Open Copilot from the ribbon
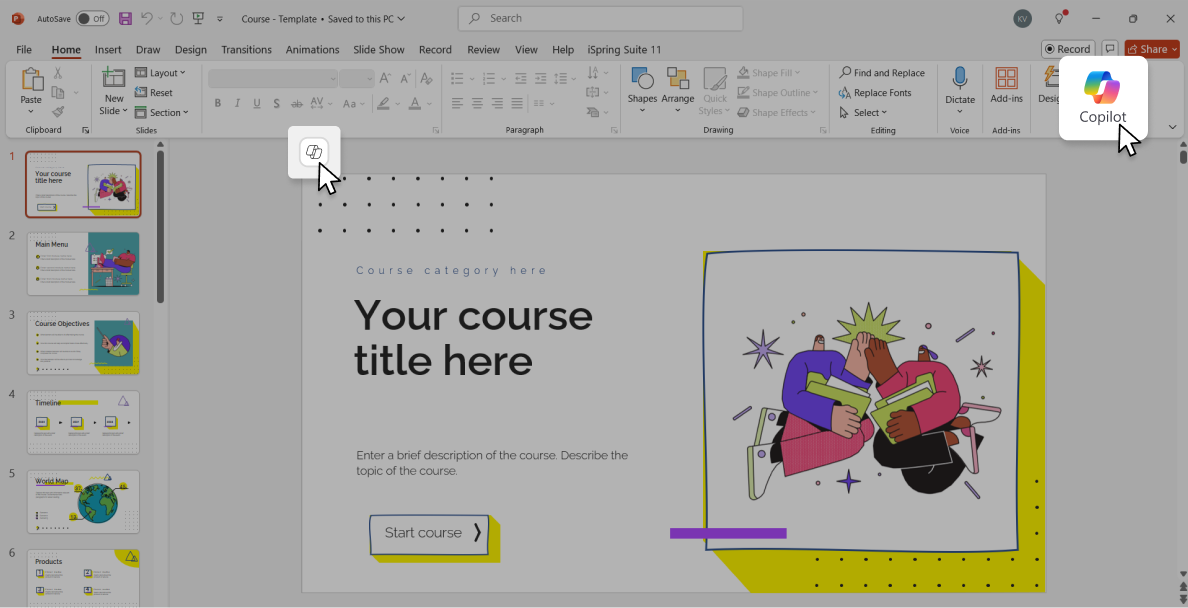This screenshot has height=608, width=1188. (x=1102, y=97)
